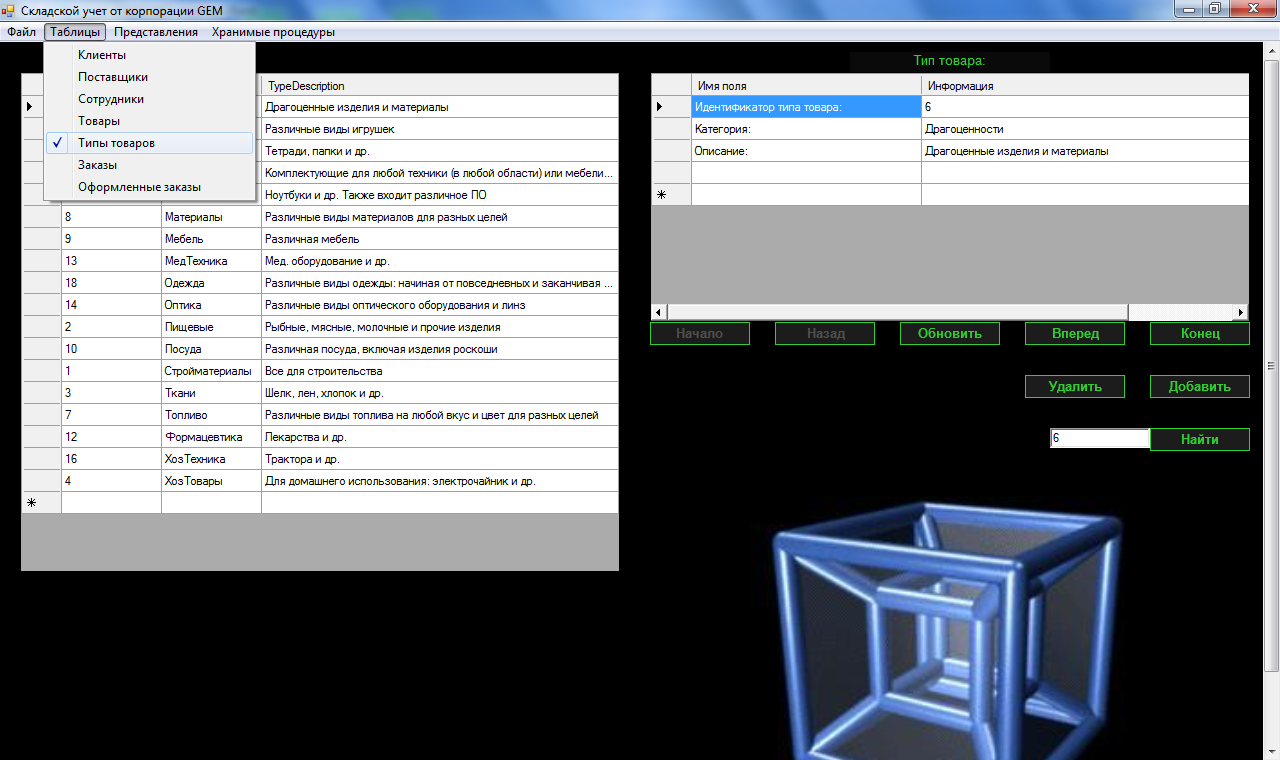Image resolution: width=1280 pixels, height=760 pixels.
Task: Choose 'Поставщики' in the Таблицы menu
Action: point(113,77)
